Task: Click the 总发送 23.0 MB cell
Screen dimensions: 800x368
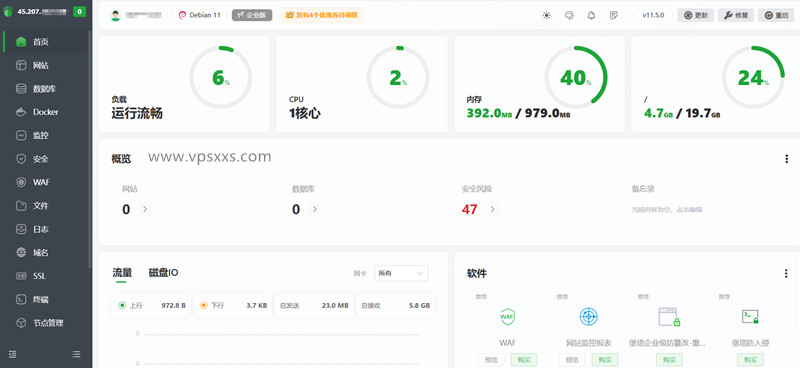Action: point(314,306)
